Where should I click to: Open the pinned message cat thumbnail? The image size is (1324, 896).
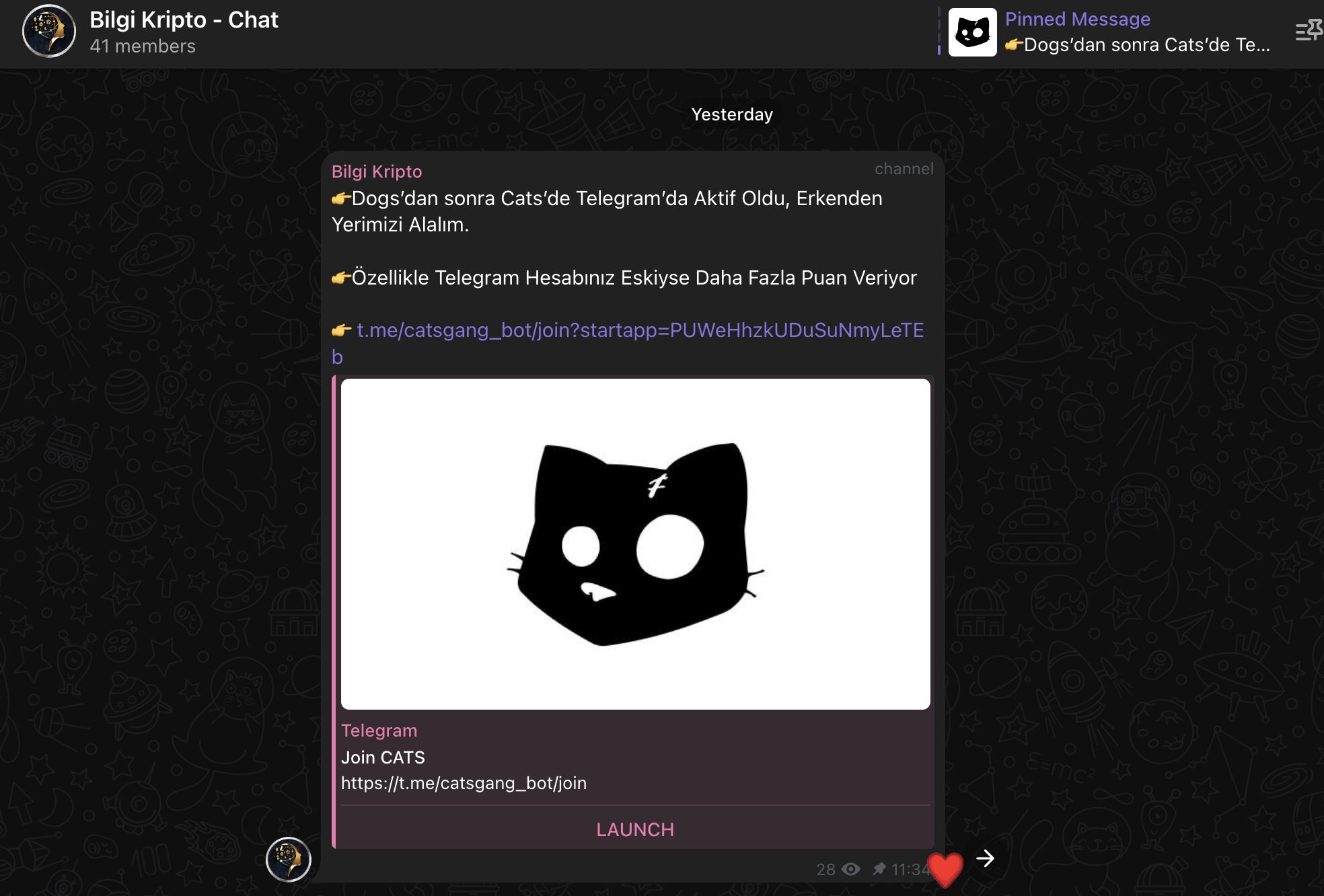click(x=972, y=32)
